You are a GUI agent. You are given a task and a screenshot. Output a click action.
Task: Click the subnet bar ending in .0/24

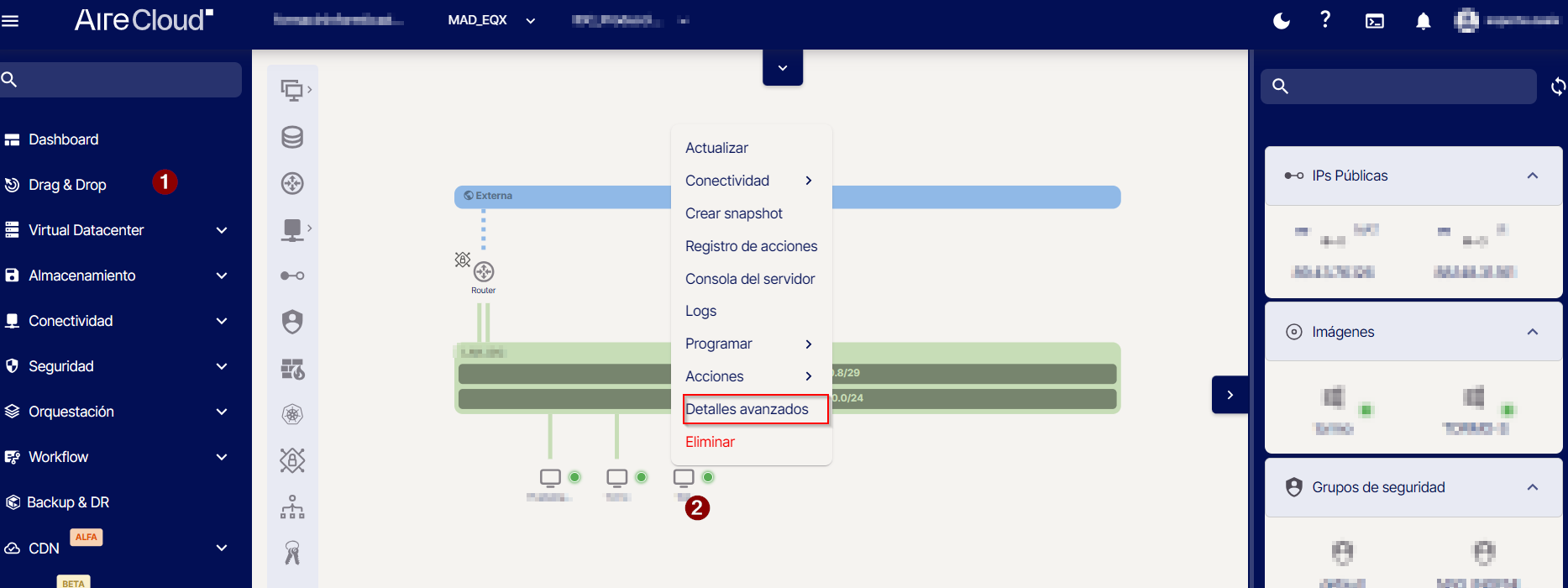(787, 398)
